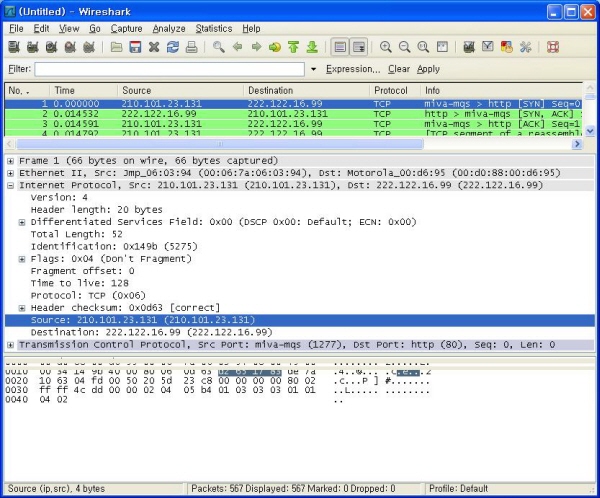Expand Differentiated Services Field node
Image resolution: width=600 pixels, height=498 pixels.
click(22, 222)
